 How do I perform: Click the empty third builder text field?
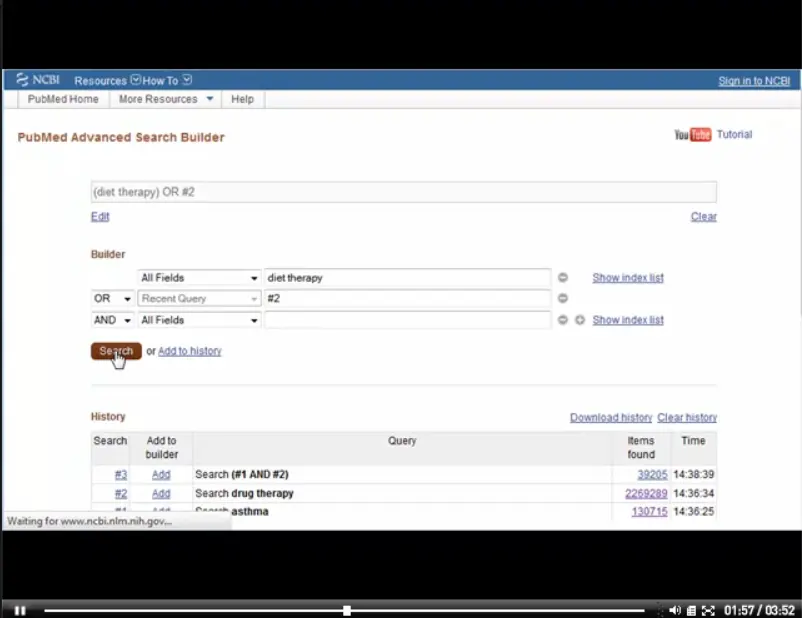pos(408,320)
